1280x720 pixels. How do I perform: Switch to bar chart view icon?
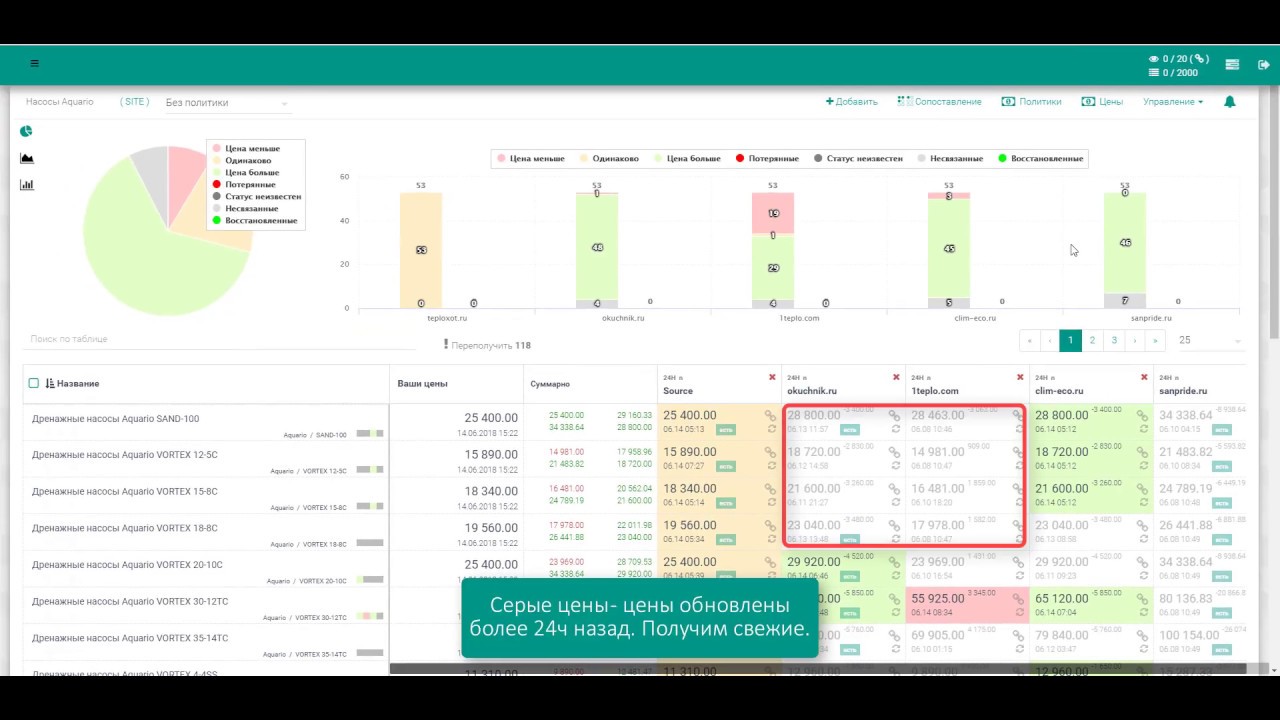pyautogui.click(x=27, y=184)
